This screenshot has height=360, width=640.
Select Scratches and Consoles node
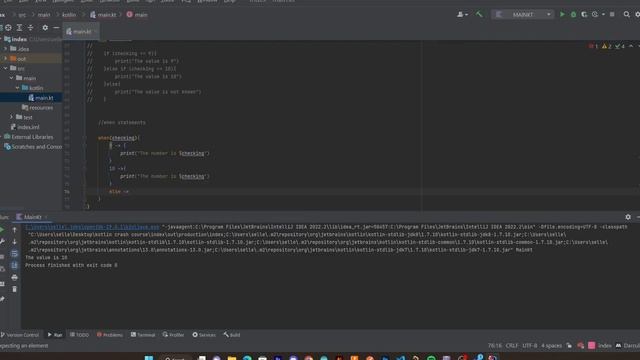click(33, 147)
